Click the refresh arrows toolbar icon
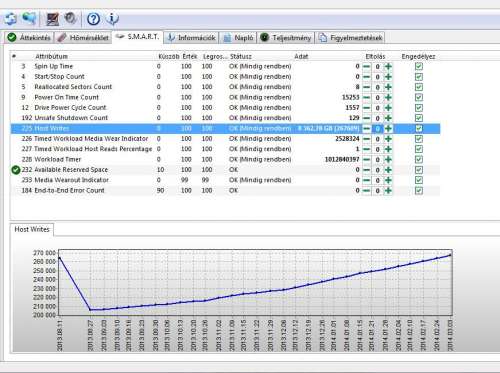The height and width of the screenshot is (373, 500). click(x=11, y=19)
